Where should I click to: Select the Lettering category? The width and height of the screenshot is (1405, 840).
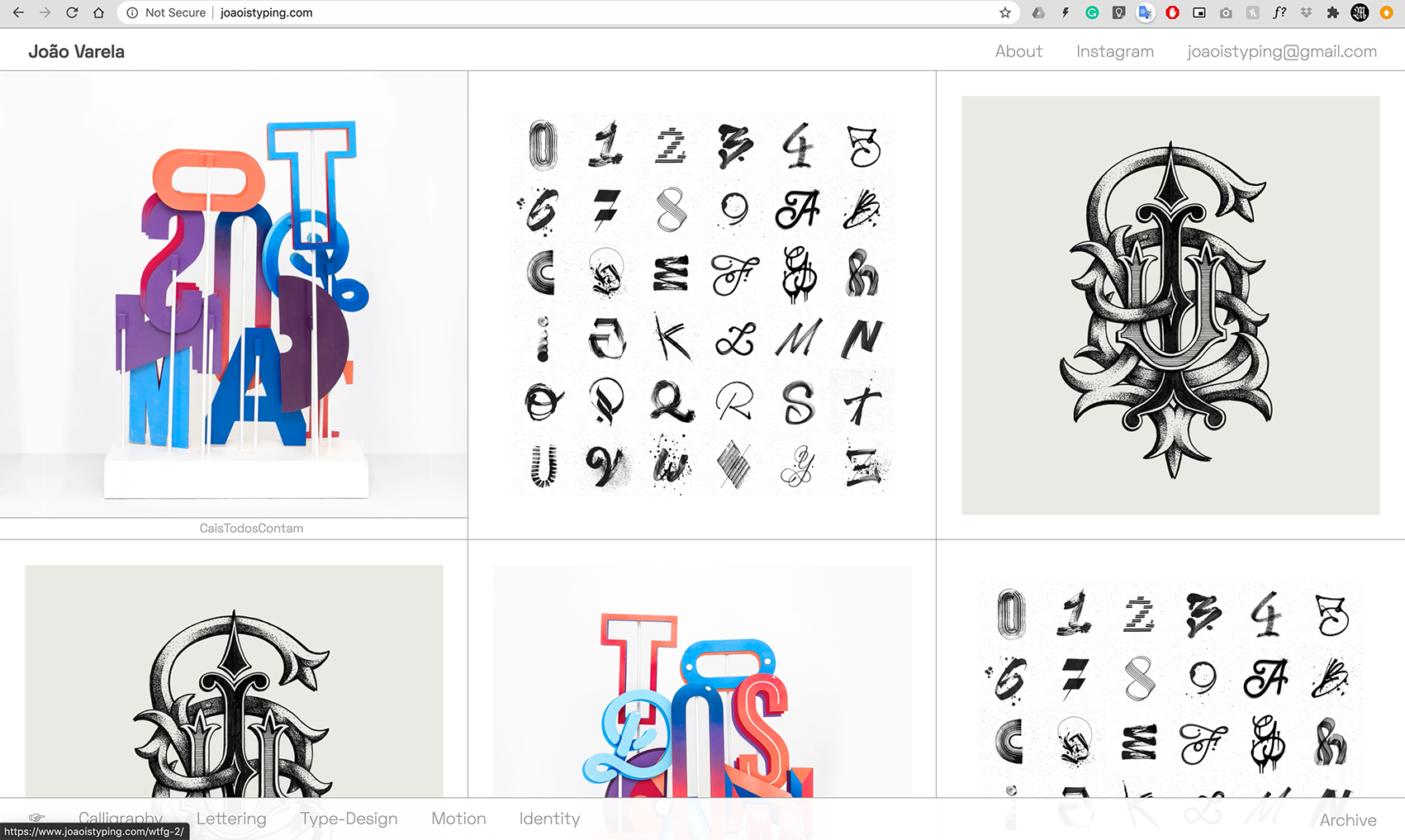pos(231,819)
